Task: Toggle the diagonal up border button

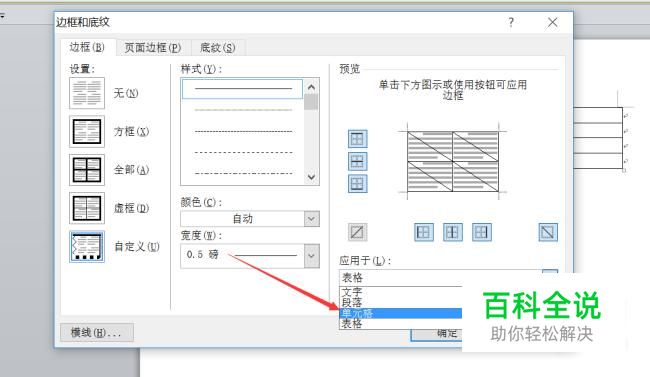Action: (x=357, y=232)
